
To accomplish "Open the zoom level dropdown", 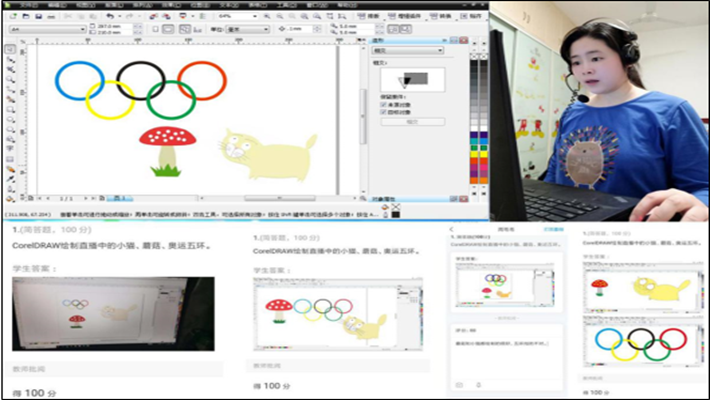I will point(256,17).
